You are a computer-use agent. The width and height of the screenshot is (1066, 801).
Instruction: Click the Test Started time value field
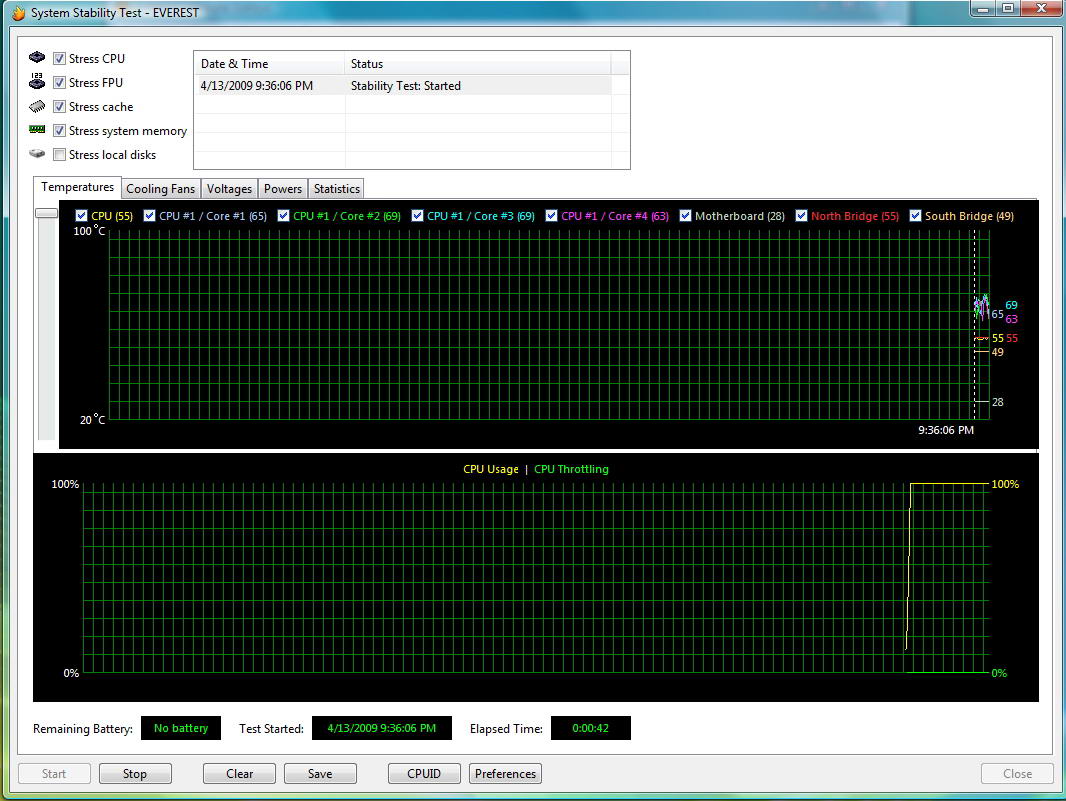point(381,728)
